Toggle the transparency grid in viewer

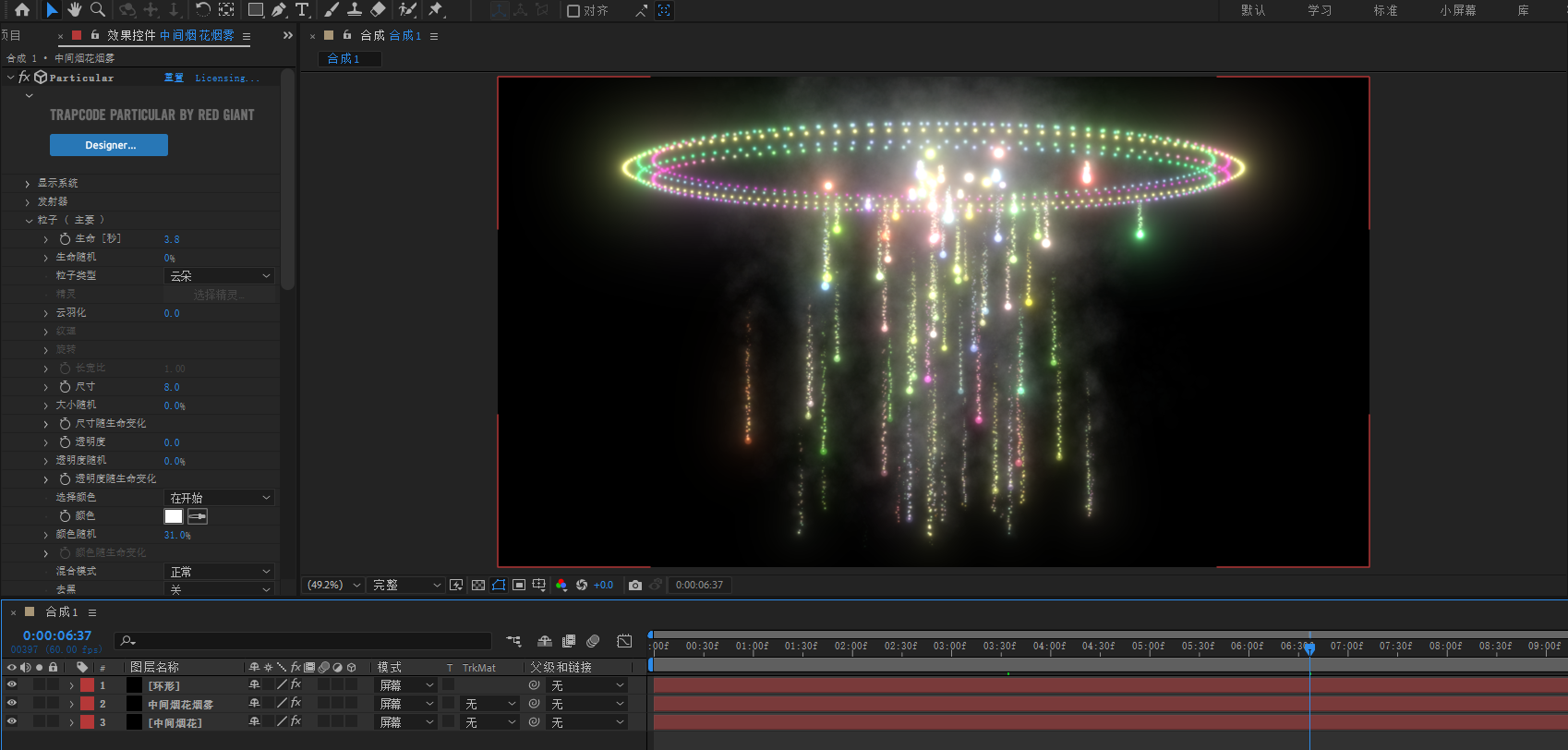tap(477, 585)
